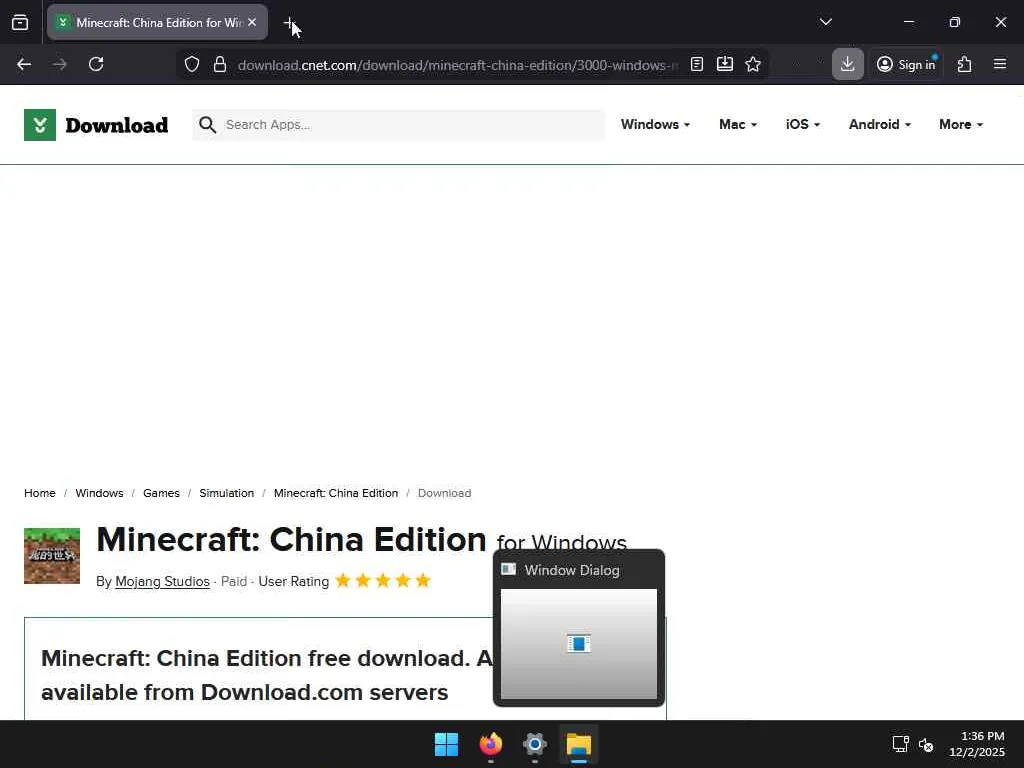Open Simulation breadcrumb link
Image resolution: width=1024 pixels, height=768 pixels.
(x=227, y=493)
